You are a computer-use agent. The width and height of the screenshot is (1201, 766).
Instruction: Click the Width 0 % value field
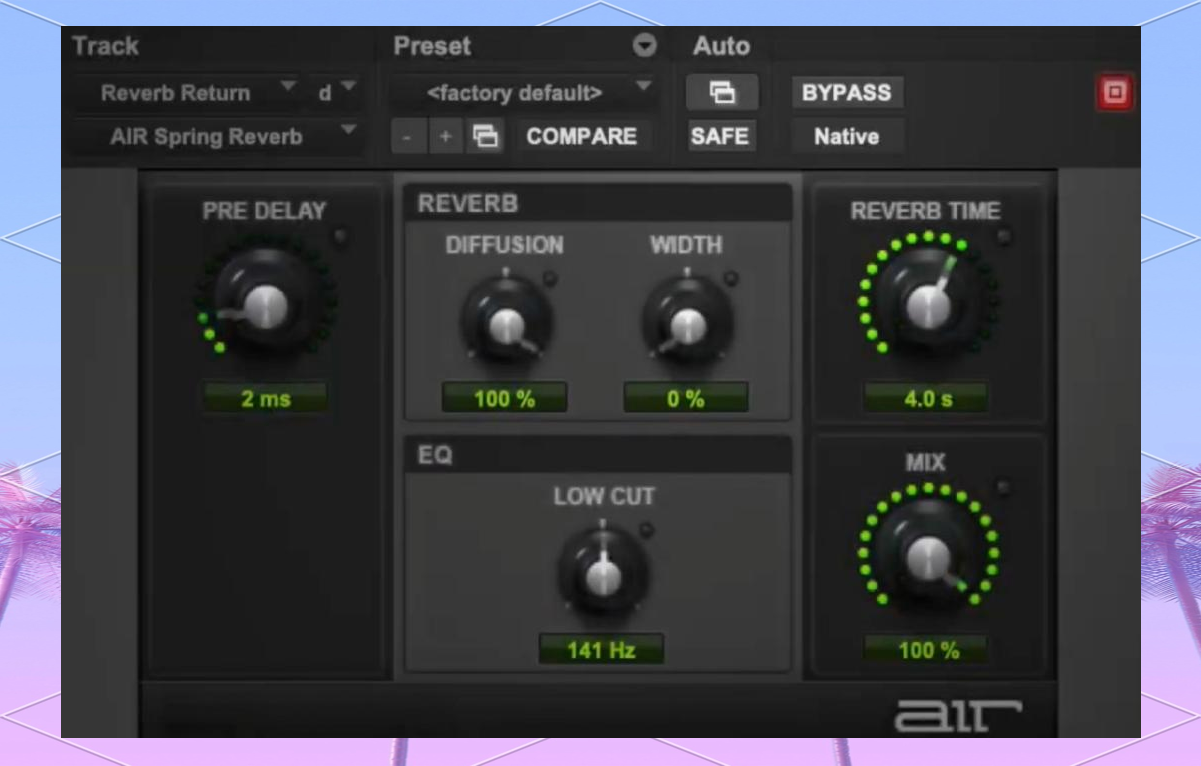tap(686, 398)
